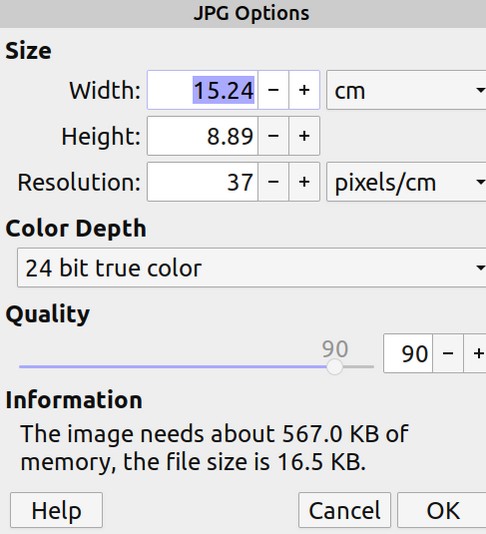Open Help for JPG Options
The width and height of the screenshot is (486, 534).
[56, 510]
